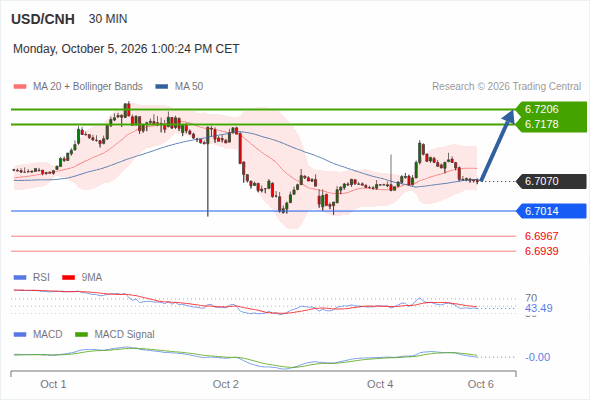590x400 pixels.
Task: Click the RSI 43.49 value label
Action: (x=539, y=309)
